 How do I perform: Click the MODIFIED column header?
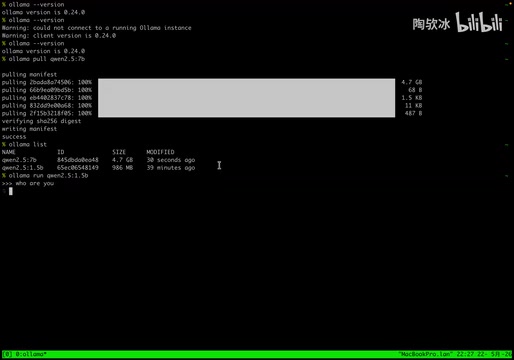(x=160, y=152)
